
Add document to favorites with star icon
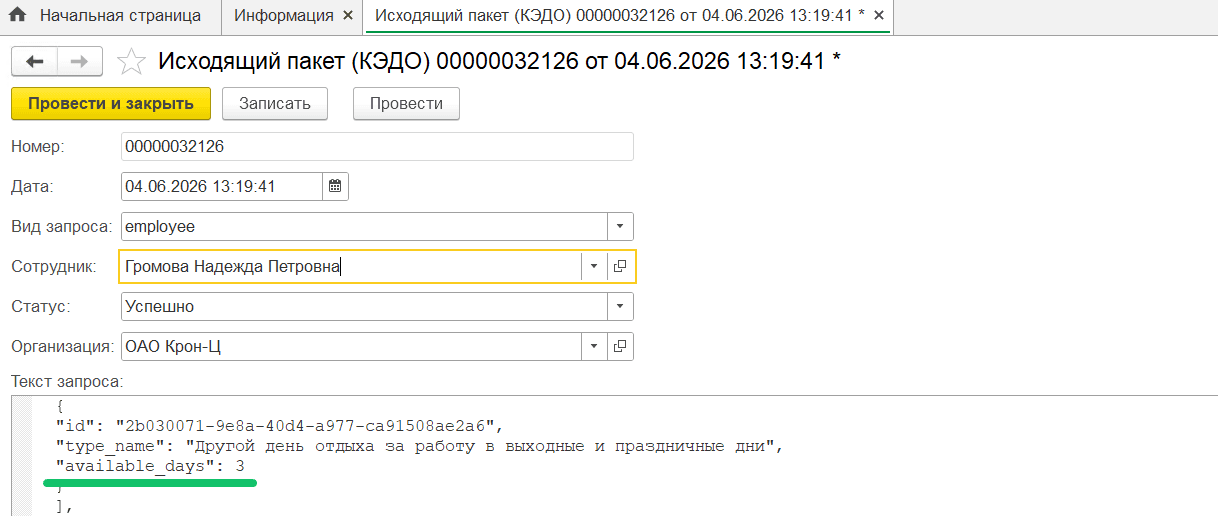click(x=131, y=62)
